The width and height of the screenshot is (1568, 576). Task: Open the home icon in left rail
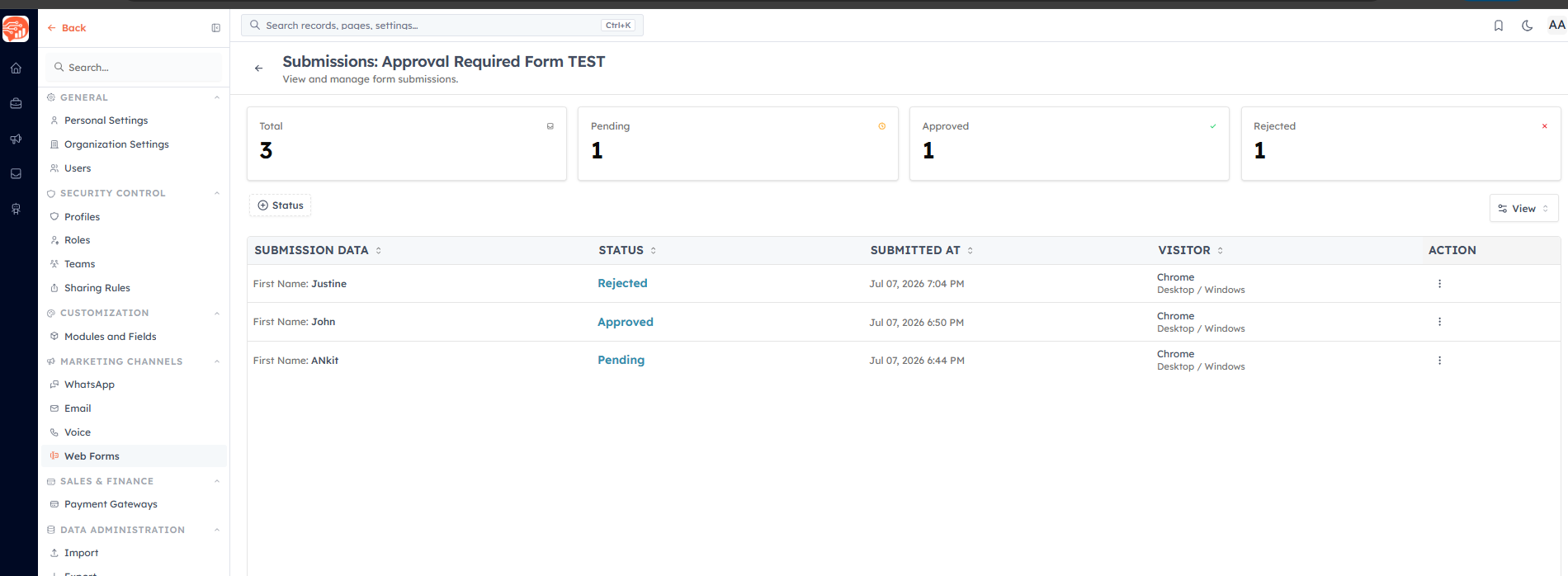(x=16, y=68)
